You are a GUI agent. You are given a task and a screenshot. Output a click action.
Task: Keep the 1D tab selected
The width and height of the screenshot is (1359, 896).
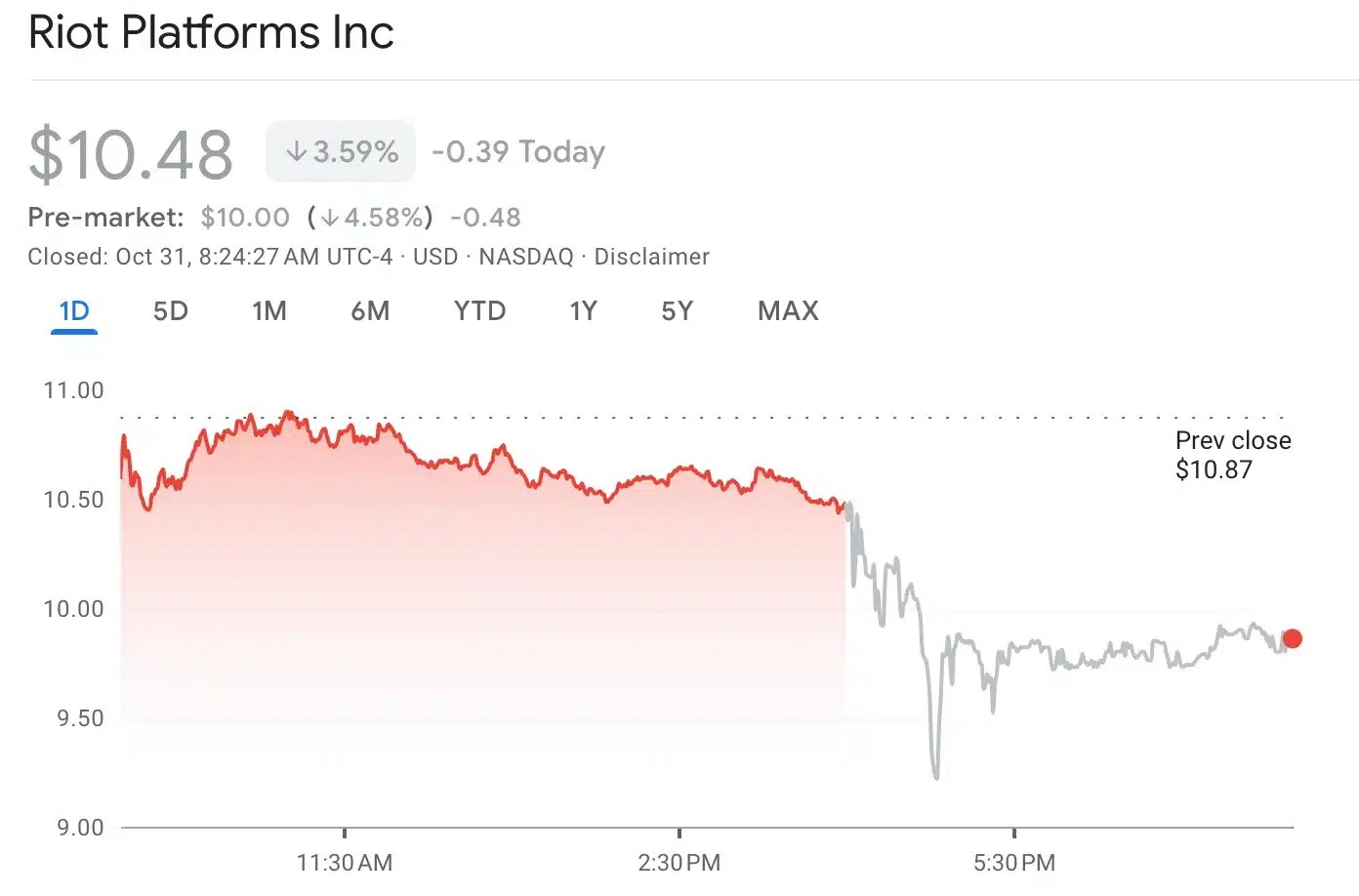click(73, 310)
